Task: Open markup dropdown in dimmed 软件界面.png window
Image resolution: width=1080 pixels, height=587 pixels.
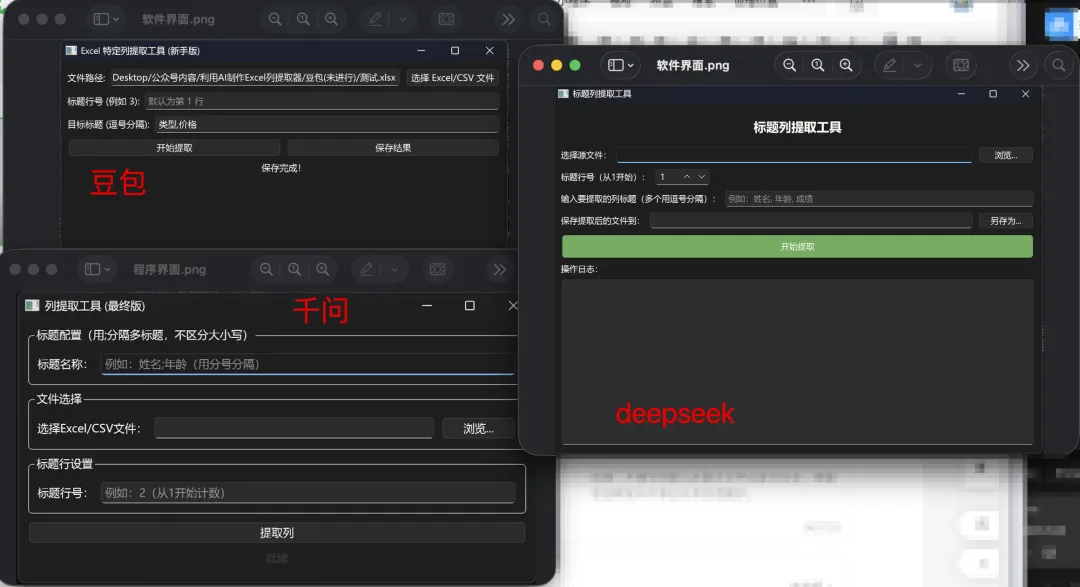Action: pos(403,19)
